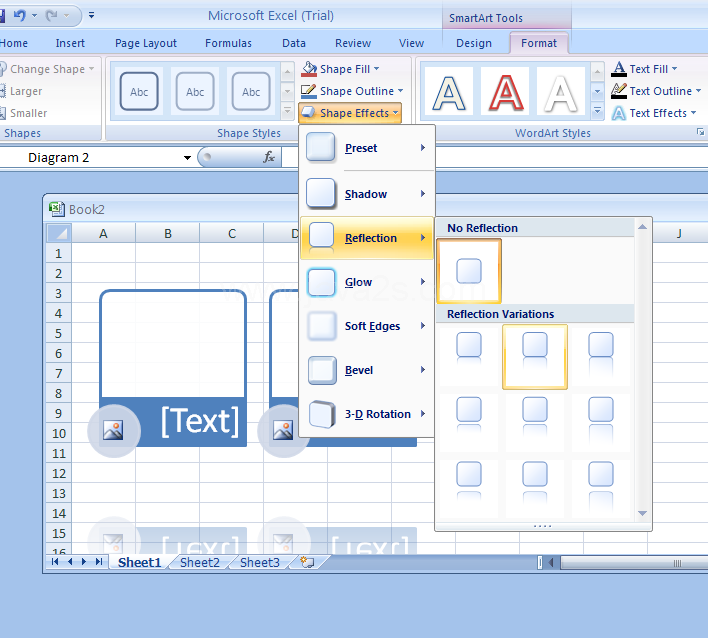Switch to the Page Layout tab
The width and height of the screenshot is (708, 638).
pyautogui.click(x=145, y=43)
